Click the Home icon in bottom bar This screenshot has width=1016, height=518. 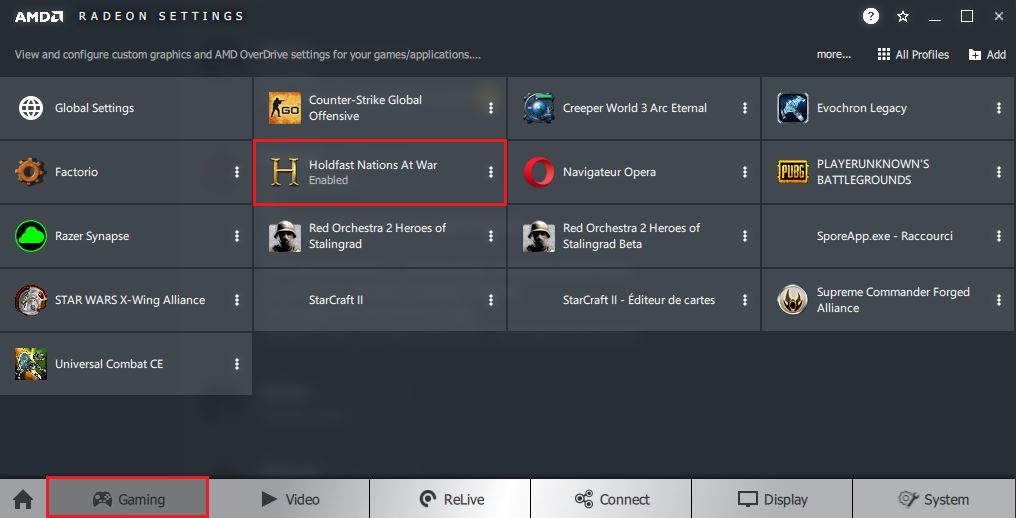[22, 499]
